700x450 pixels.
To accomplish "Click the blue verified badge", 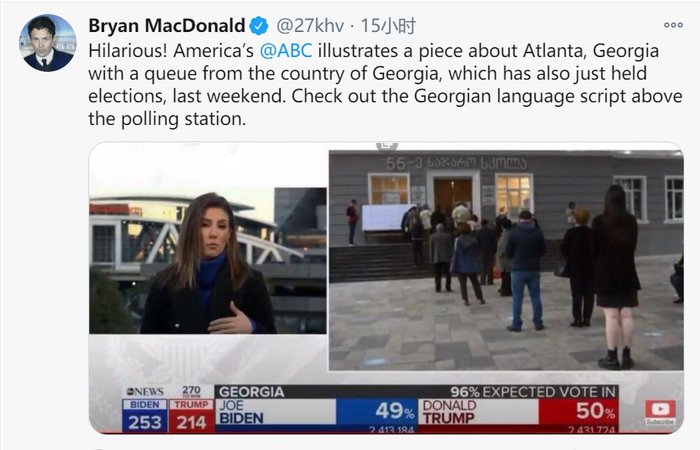I will click(257, 25).
